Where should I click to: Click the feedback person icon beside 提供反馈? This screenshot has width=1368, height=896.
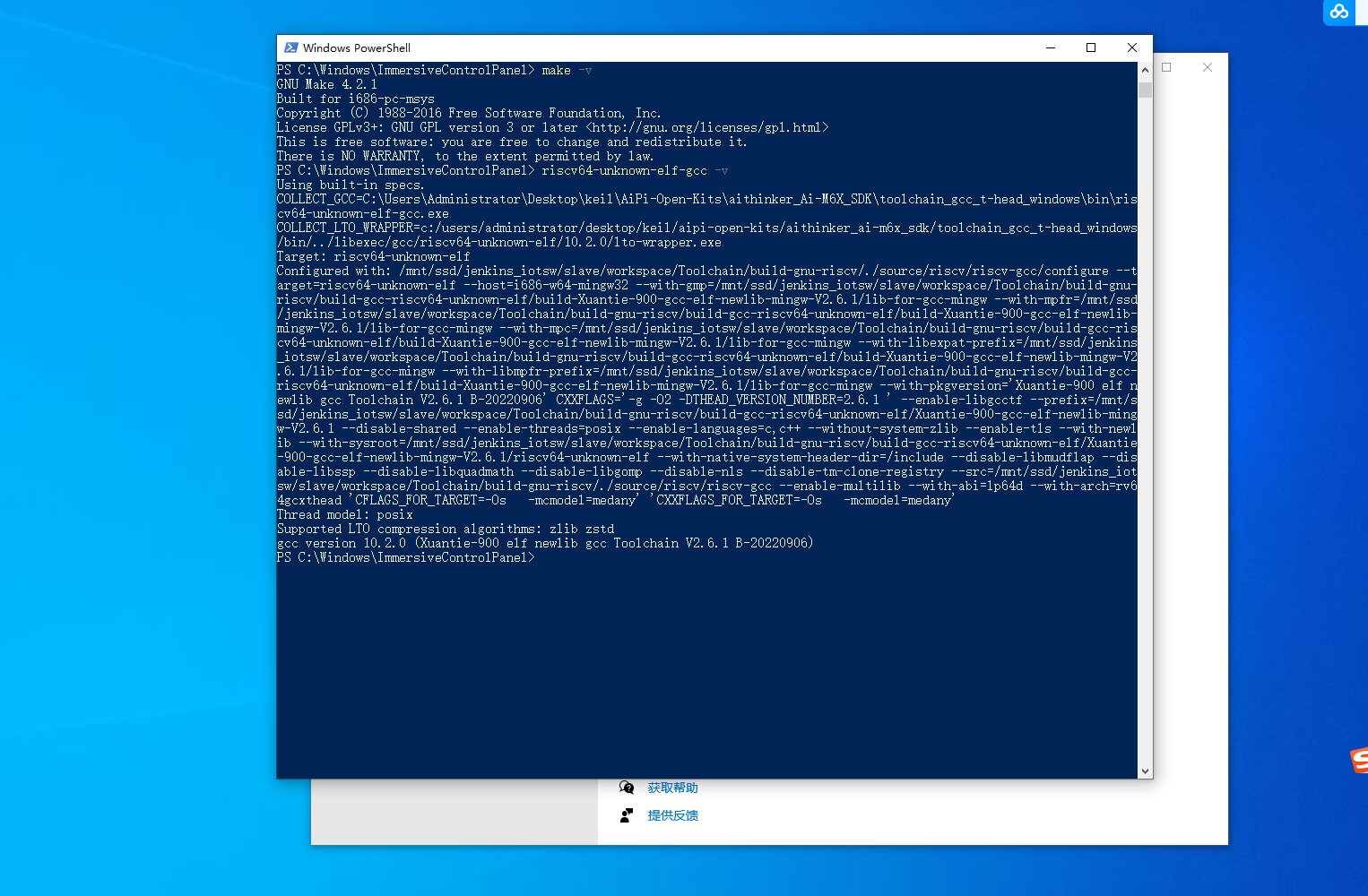click(627, 815)
